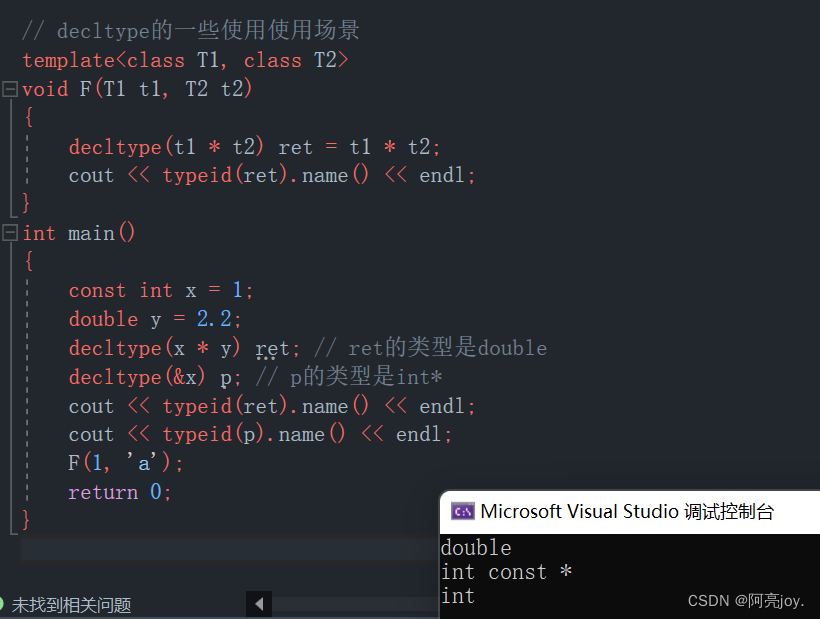Collapse the void F function block

[x=10, y=89]
